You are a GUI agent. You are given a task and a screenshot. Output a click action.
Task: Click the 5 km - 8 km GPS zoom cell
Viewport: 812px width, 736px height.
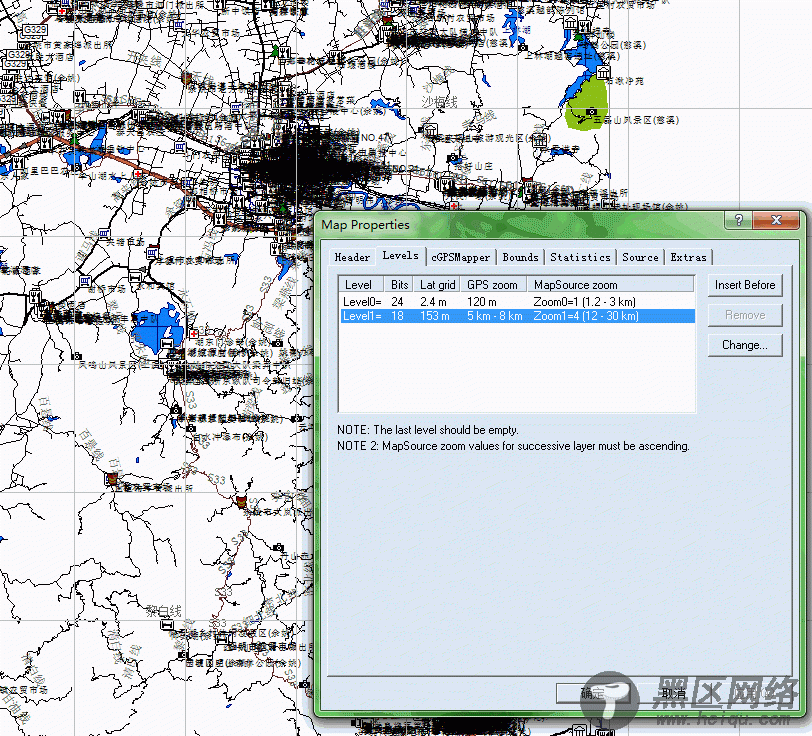click(x=495, y=316)
